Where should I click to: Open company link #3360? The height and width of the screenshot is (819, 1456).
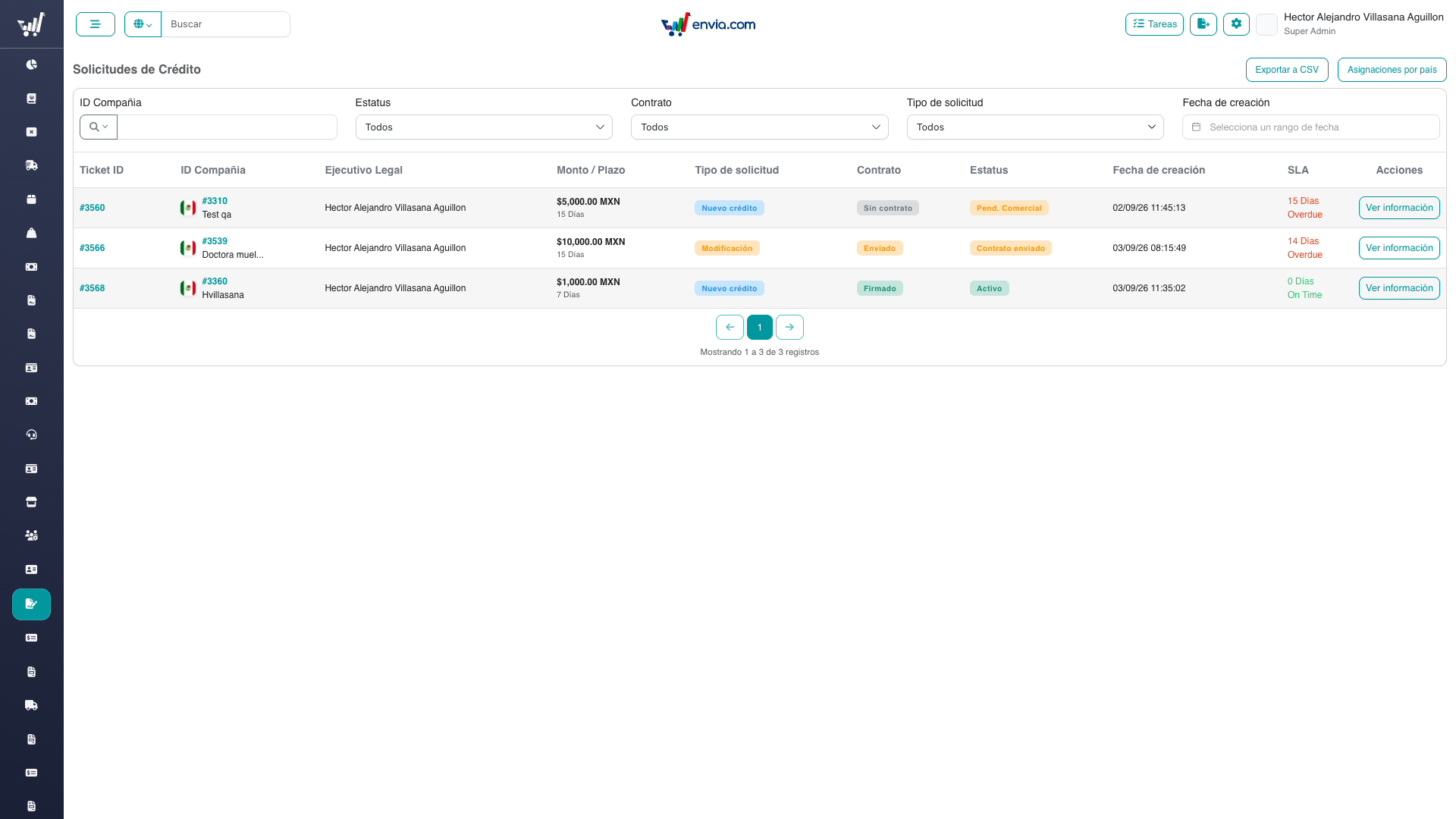[x=215, y=281]
